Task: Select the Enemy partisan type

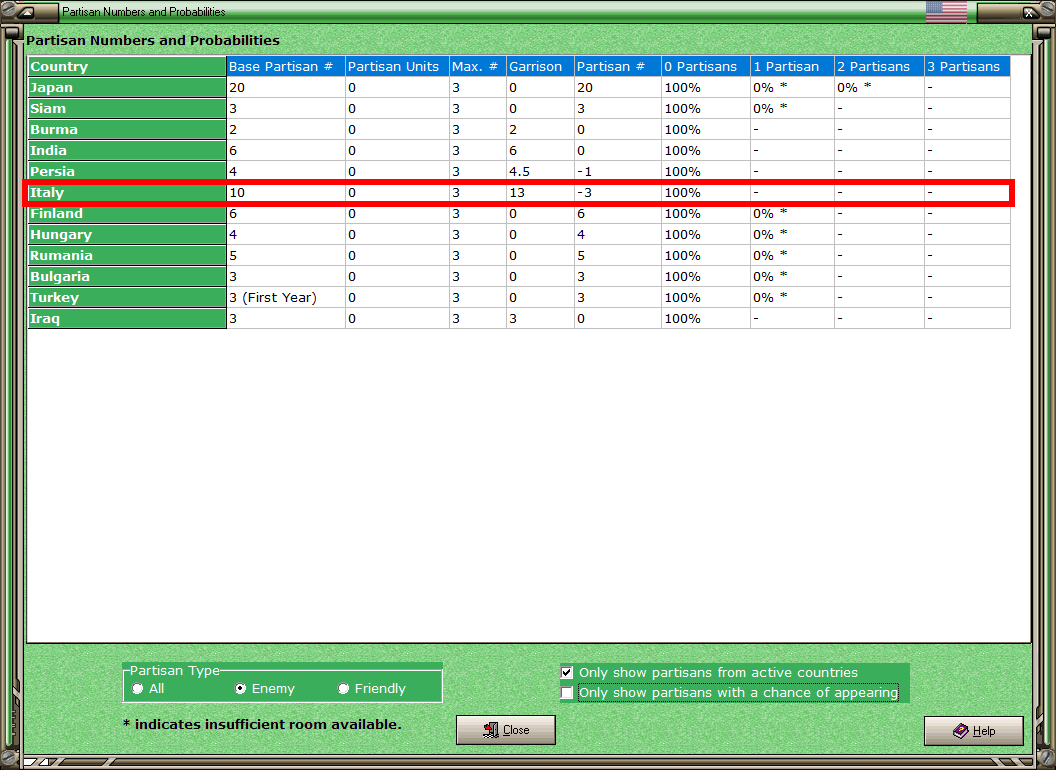Action: 240,688
